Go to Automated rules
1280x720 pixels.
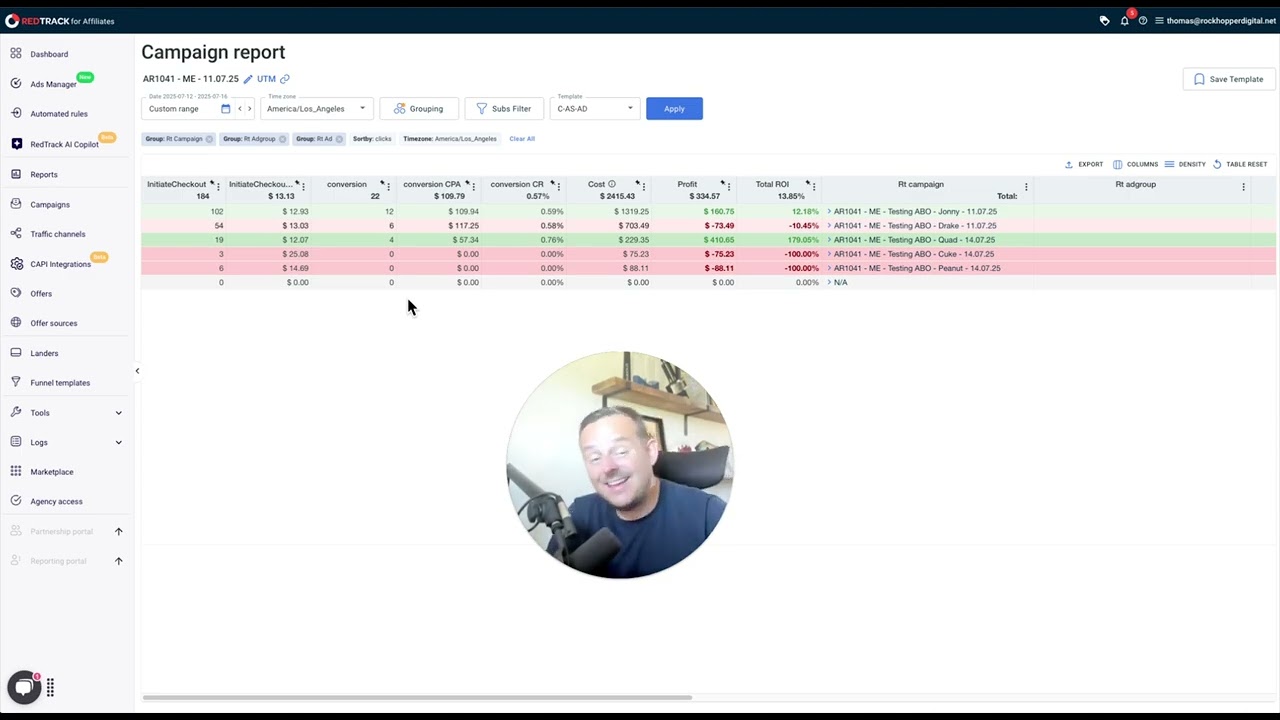[59, 114]
